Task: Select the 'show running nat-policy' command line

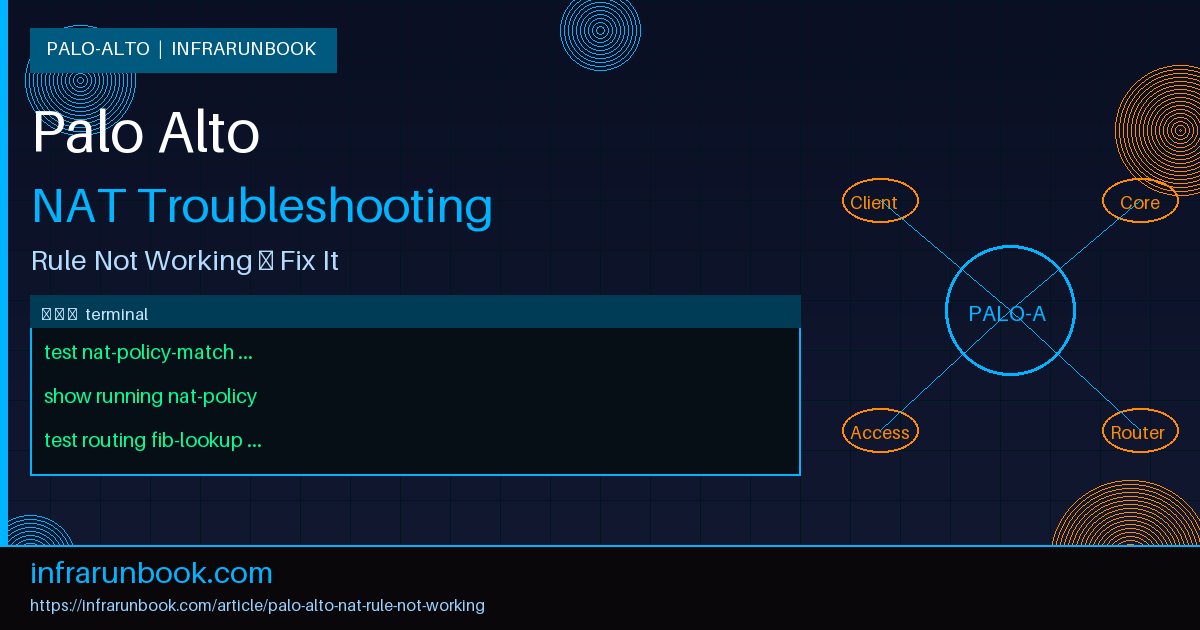Action: tap(150, 396)
